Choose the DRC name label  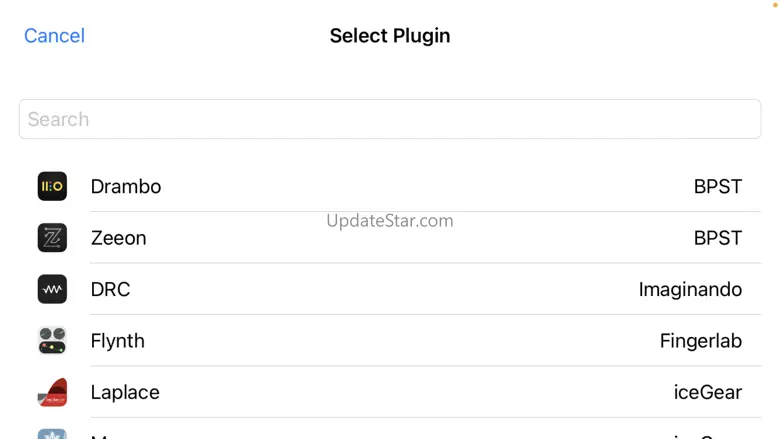[x=110, y=290]
